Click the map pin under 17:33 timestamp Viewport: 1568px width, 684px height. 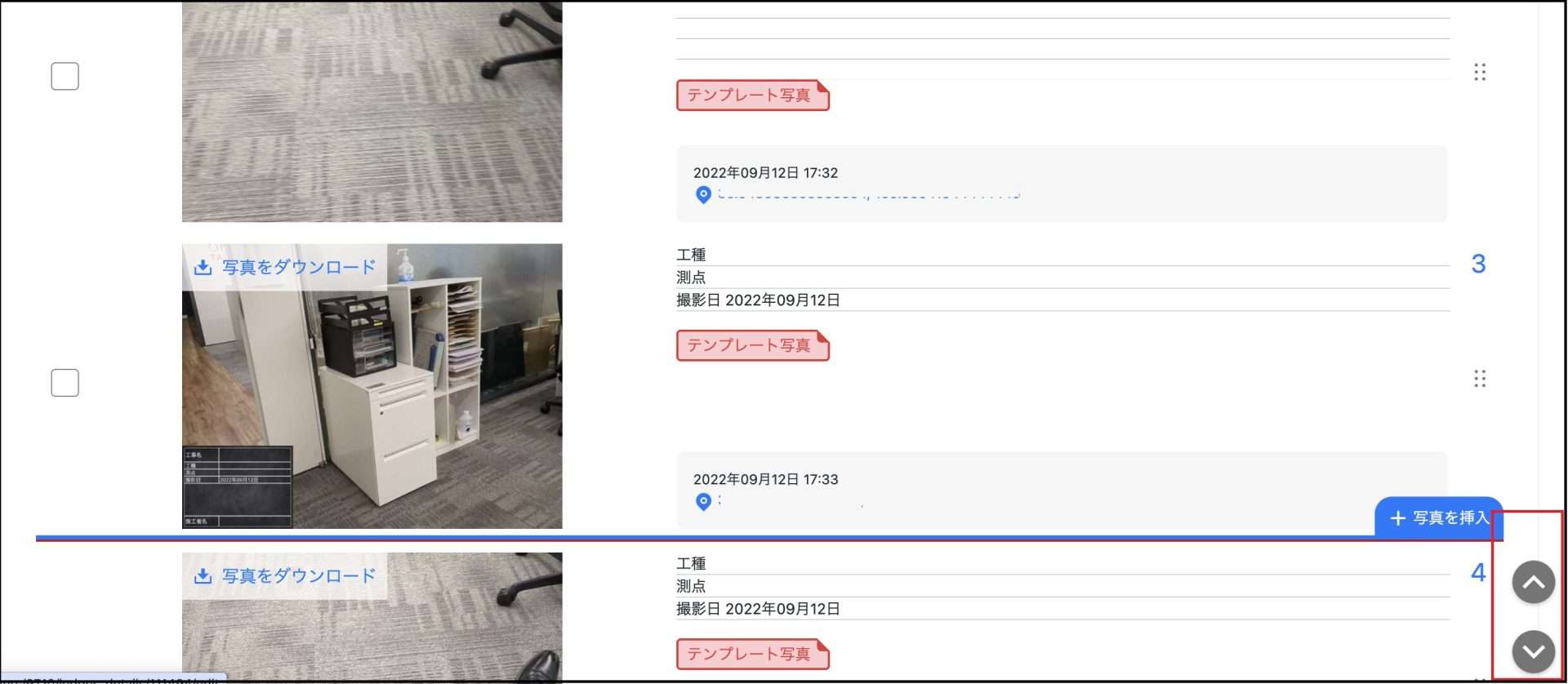click(703, 502)
